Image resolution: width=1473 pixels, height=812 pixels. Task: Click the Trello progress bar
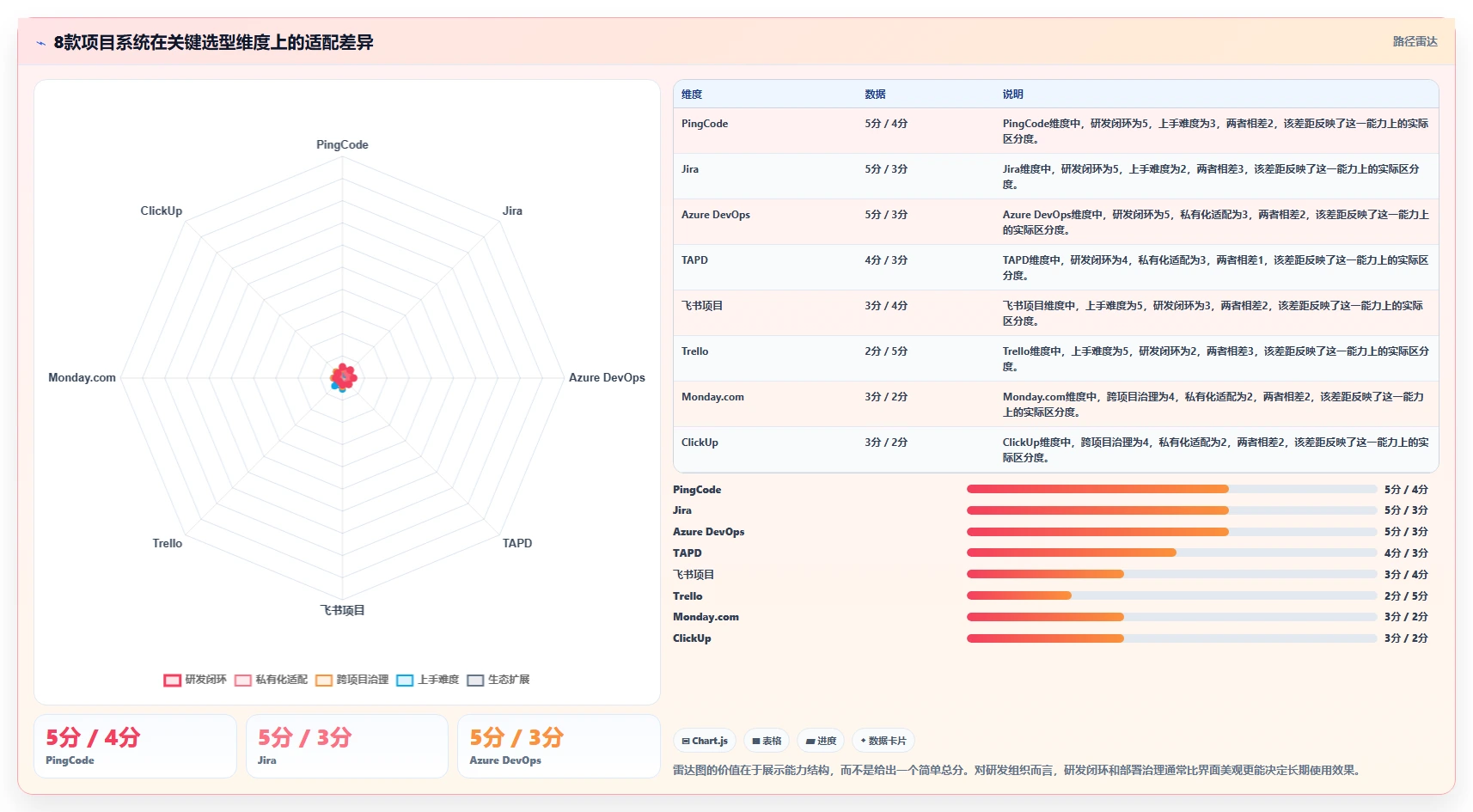click(1171, 595)
